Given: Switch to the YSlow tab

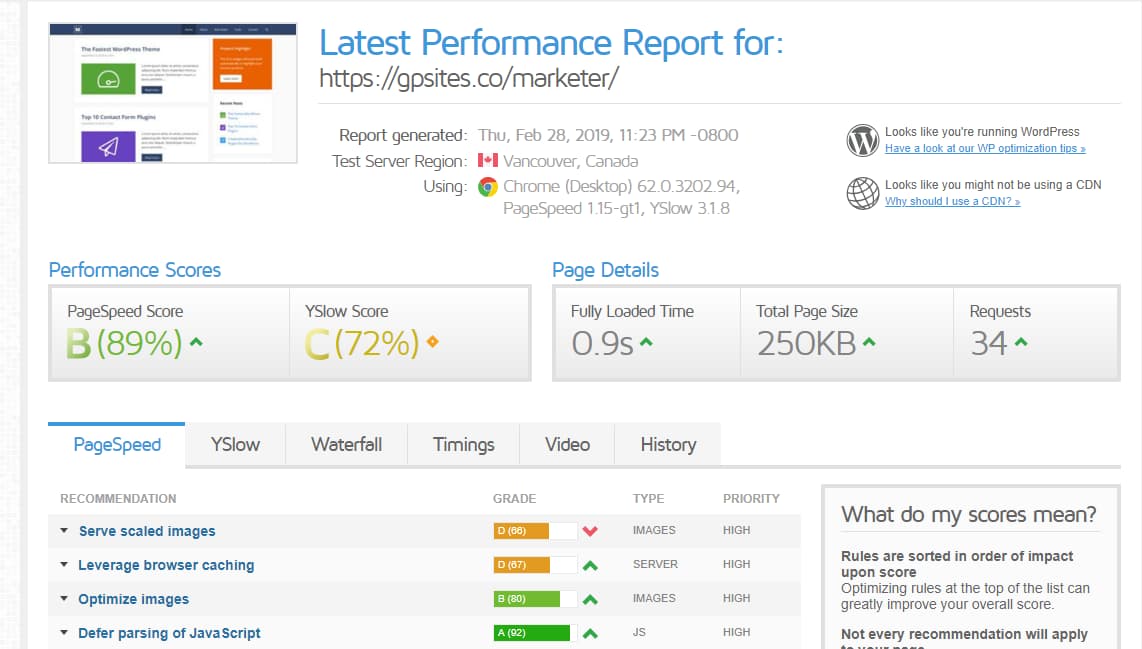Looking at the screenshot, I should (x=234, y=444).
